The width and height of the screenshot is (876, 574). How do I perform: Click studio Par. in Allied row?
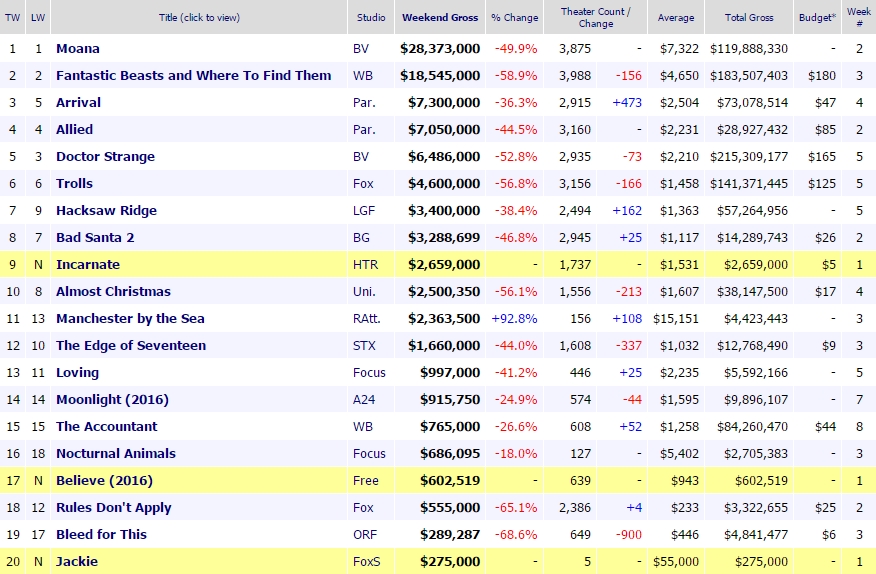tap(364, 130)
